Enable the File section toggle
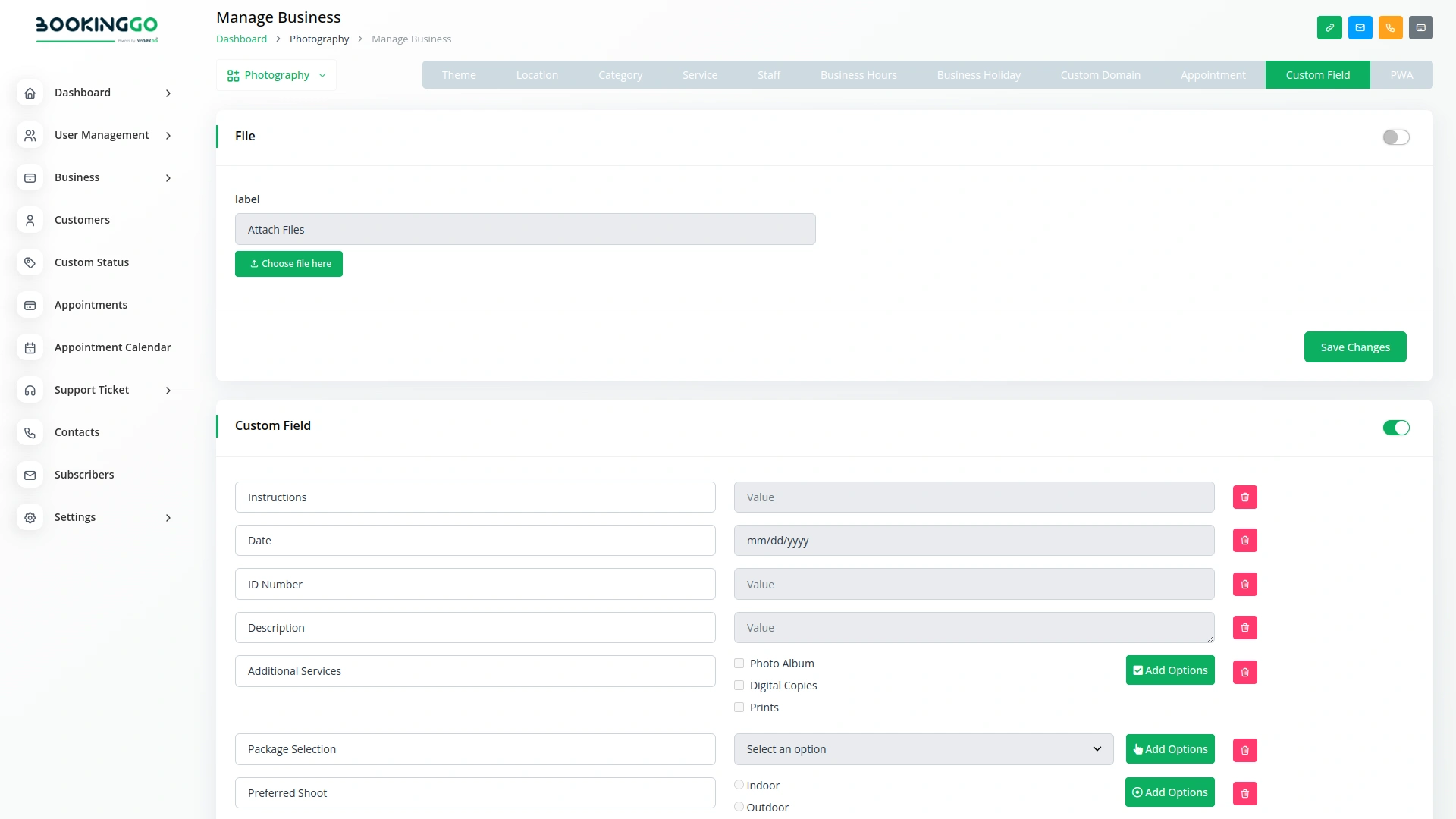Screen dimensions: 1456x819 click(1395, 137)
